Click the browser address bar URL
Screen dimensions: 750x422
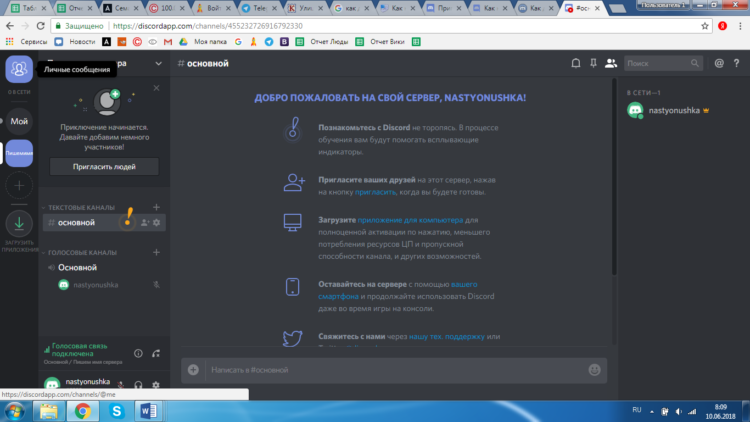tap(208, 26)
